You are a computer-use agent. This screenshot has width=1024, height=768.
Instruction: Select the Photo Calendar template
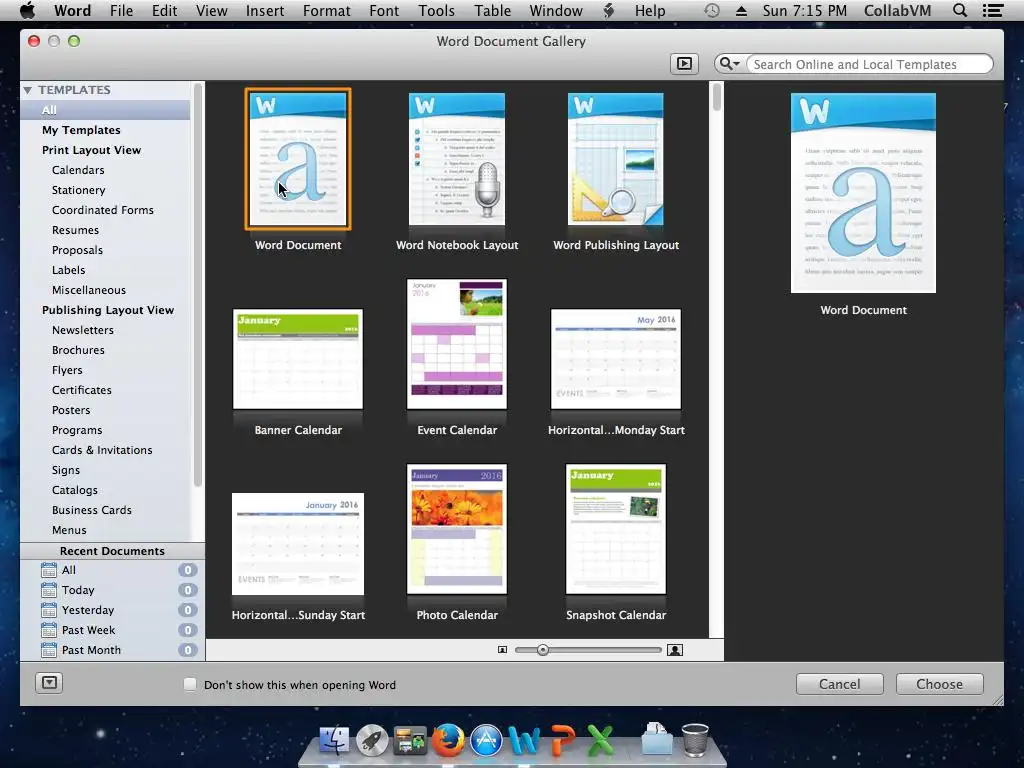456,529
